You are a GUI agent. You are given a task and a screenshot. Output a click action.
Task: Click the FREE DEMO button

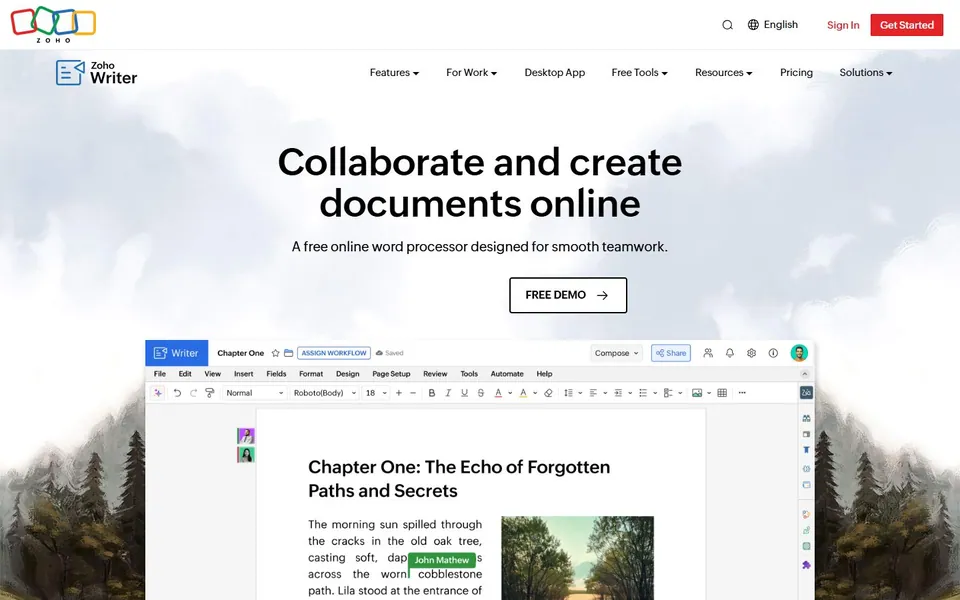click(x=568, y=295)
